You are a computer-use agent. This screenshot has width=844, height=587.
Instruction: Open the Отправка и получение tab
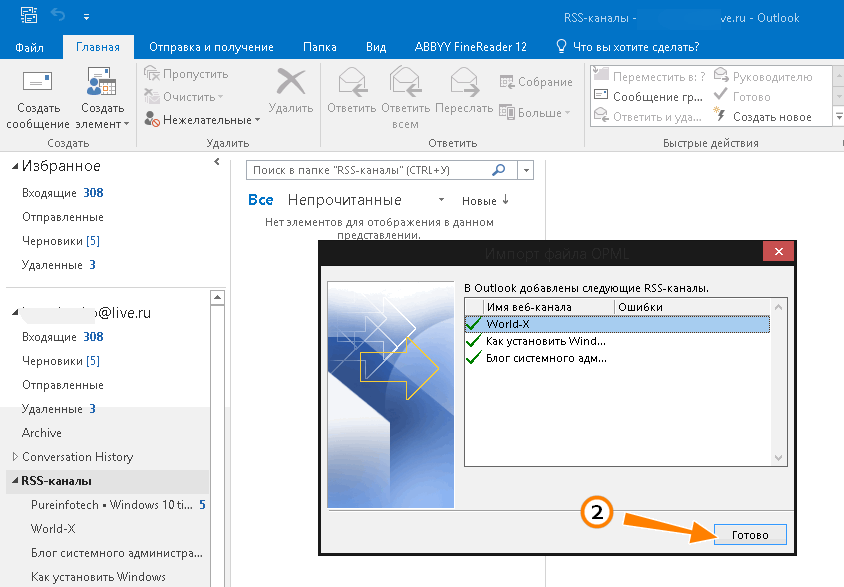(x=211, y=47)
